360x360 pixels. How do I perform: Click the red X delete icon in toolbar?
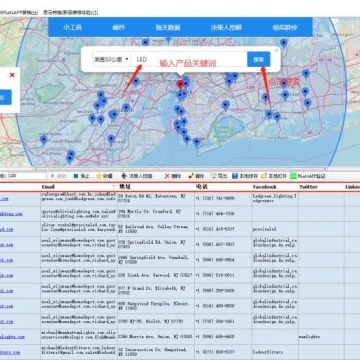pyautogui.click(x=167, y=176)
